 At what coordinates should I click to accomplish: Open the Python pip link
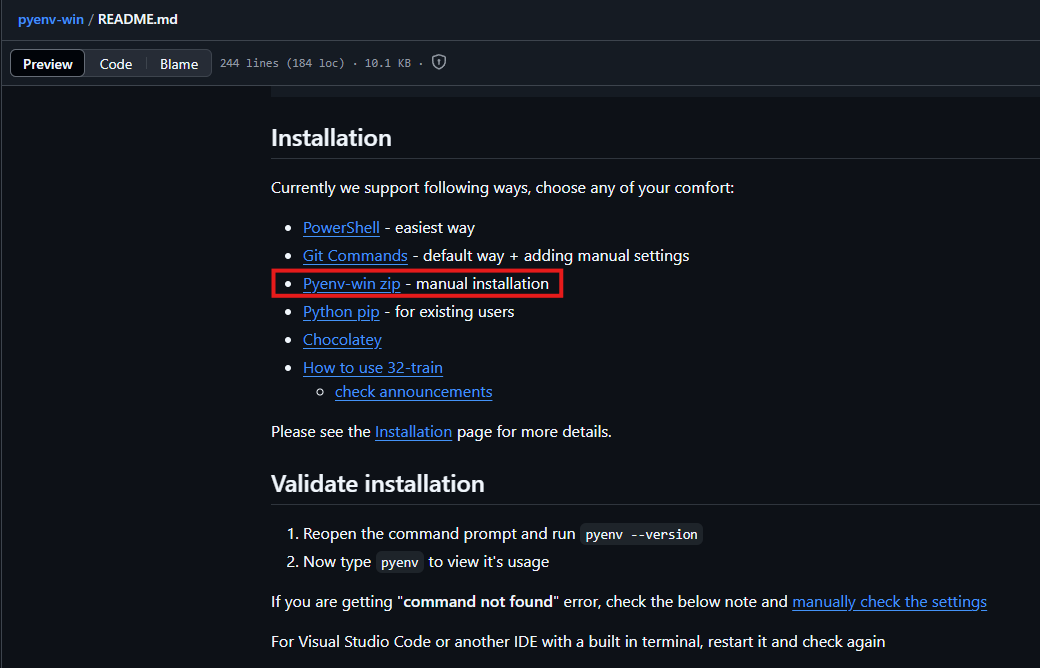click(x=341, y=312)
